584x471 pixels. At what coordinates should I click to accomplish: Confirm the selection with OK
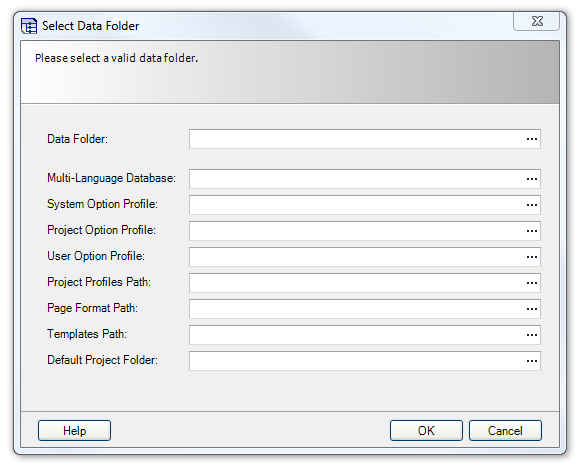click(426, 431)
